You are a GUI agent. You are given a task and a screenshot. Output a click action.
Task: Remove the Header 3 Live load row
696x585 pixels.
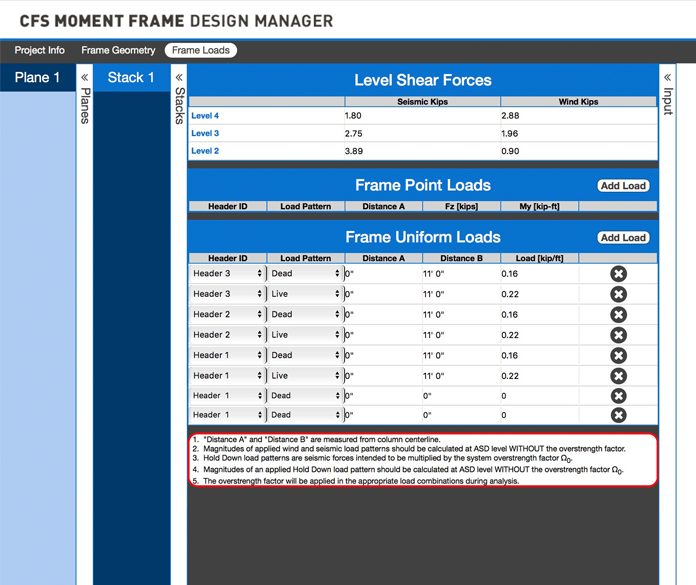618,294
